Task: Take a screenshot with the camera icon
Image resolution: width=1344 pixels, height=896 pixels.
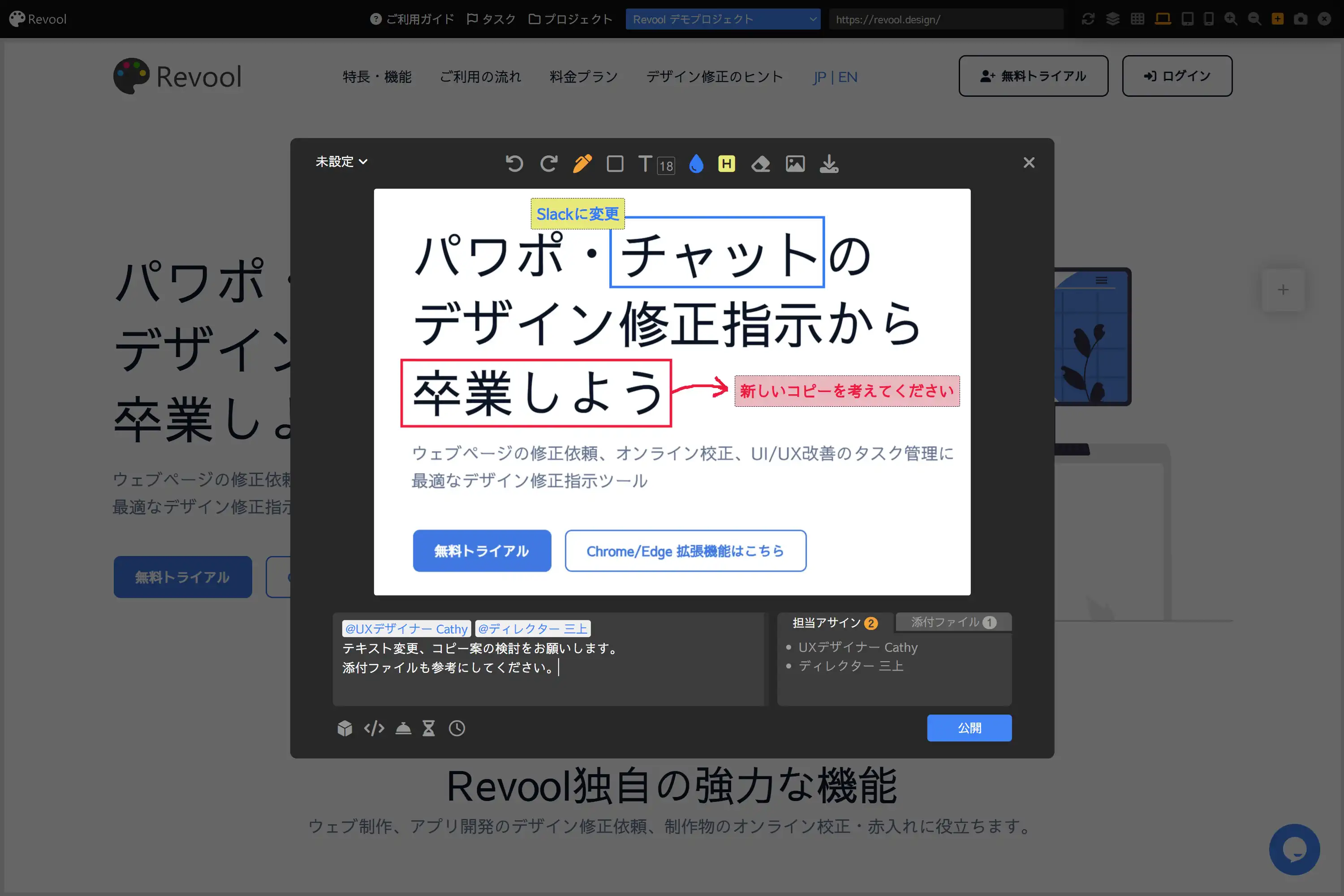Action: (1301, 19)
